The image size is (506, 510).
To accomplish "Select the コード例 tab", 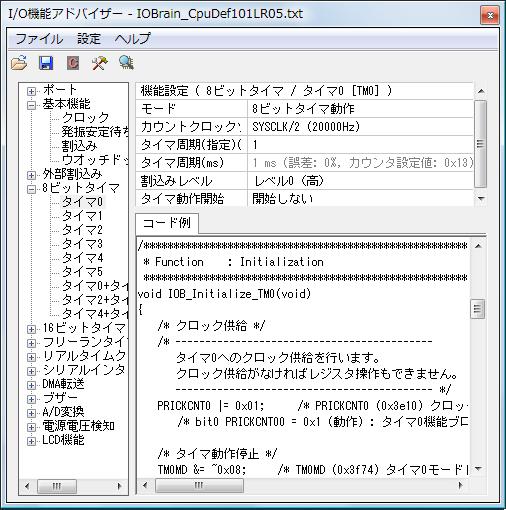I will tap(167, 223).
